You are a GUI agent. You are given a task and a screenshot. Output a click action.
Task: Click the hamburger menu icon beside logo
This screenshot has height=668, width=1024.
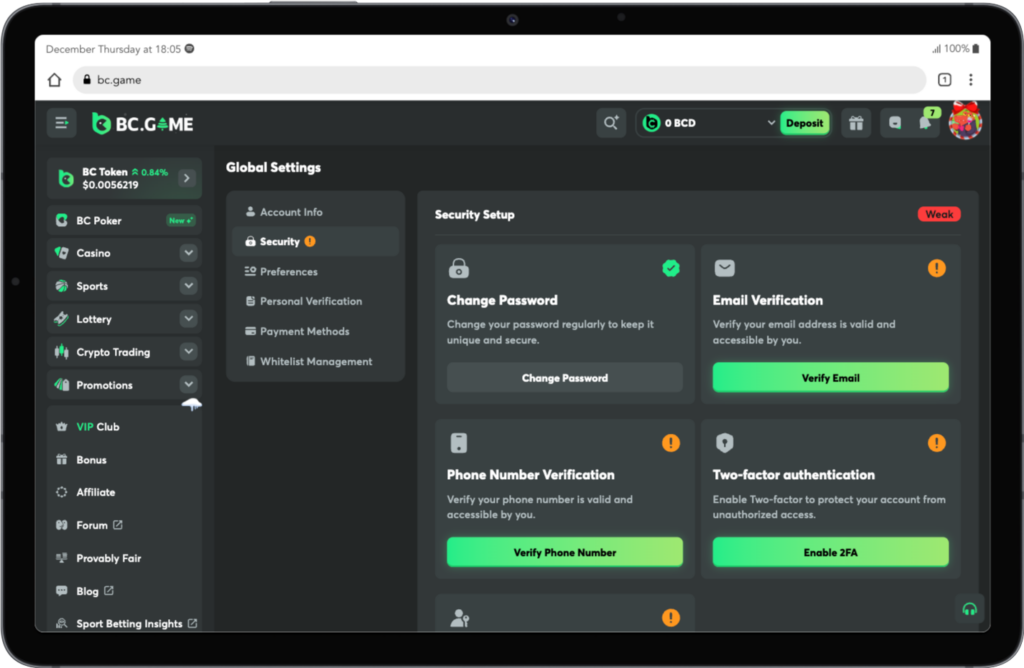[x=61, y=123]
